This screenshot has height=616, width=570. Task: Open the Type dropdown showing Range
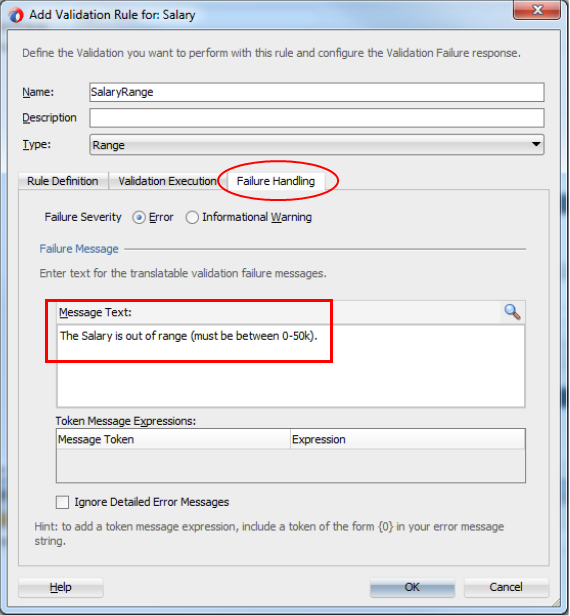click(317, 145)
